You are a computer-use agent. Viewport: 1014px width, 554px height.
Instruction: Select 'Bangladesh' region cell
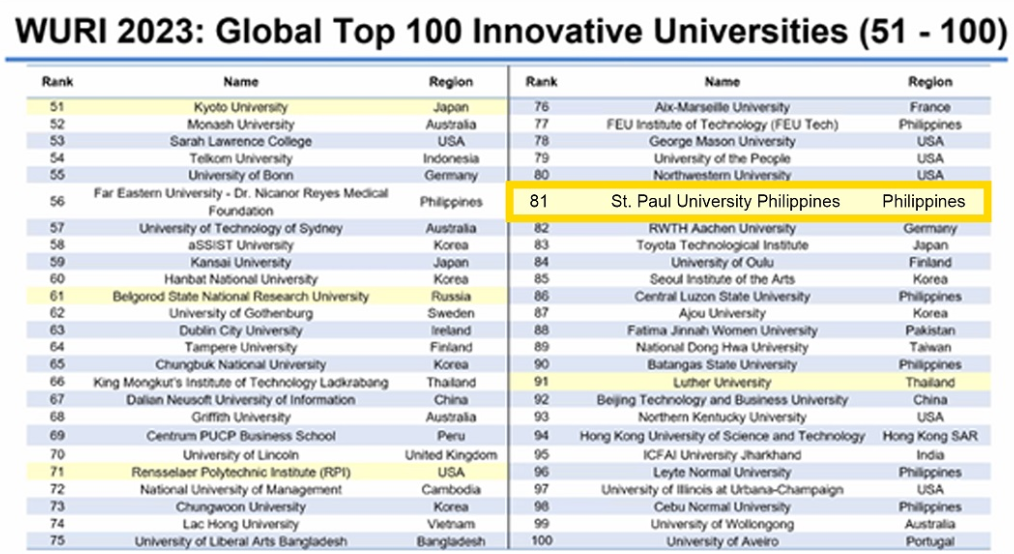tap(451, 541)
